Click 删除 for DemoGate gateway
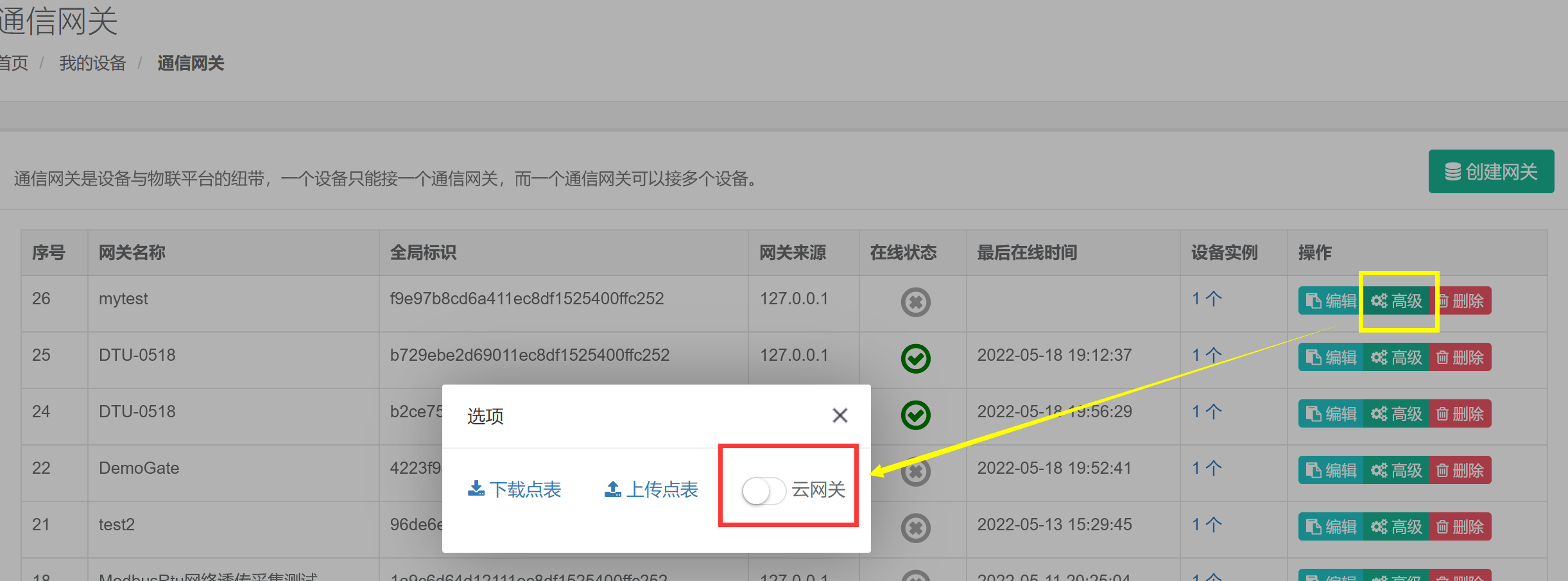The image size is (1568, 581). (x=1460, y=471)
